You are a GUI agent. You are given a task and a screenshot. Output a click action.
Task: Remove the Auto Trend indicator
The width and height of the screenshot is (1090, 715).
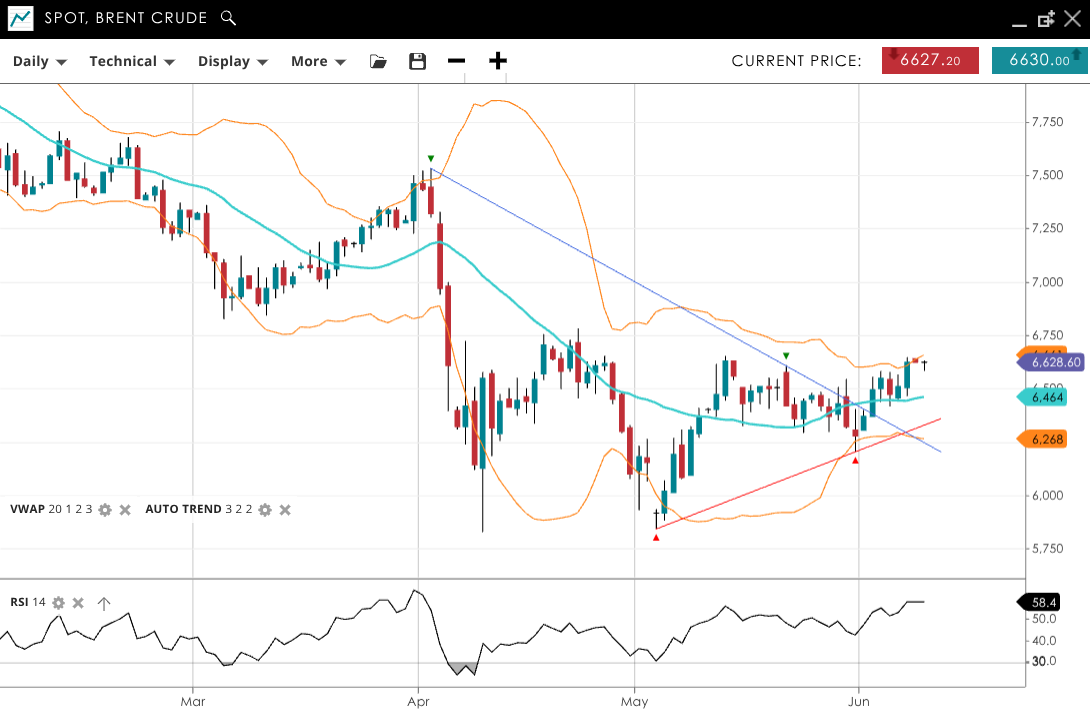coord(285,510)
